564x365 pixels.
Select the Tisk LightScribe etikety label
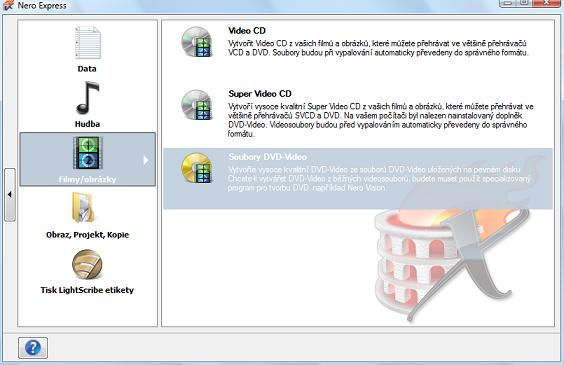pyautogui.click(x=87, y=290)
